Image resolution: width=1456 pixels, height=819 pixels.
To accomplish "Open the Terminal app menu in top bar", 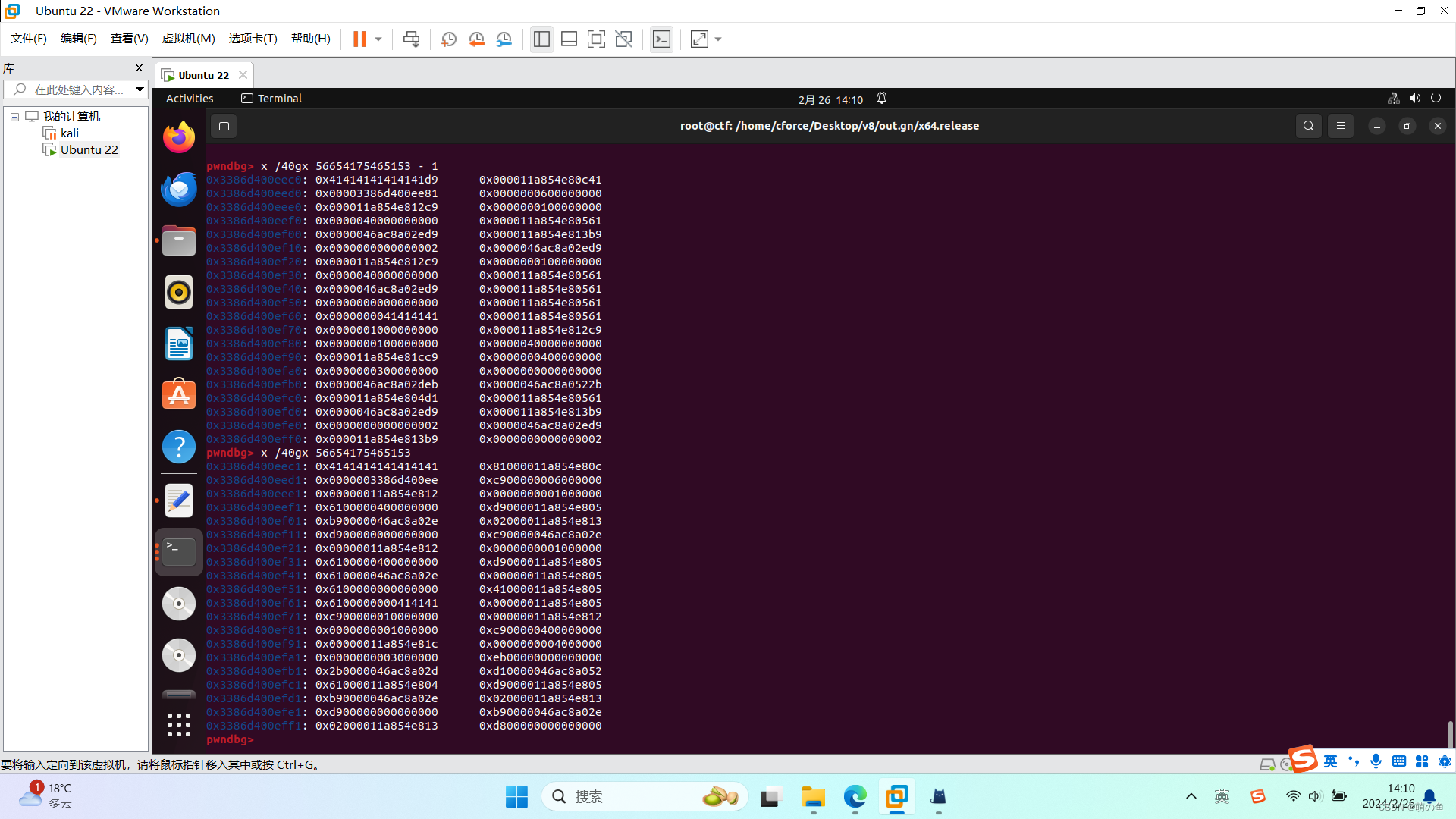I will [x=271, y=99].
